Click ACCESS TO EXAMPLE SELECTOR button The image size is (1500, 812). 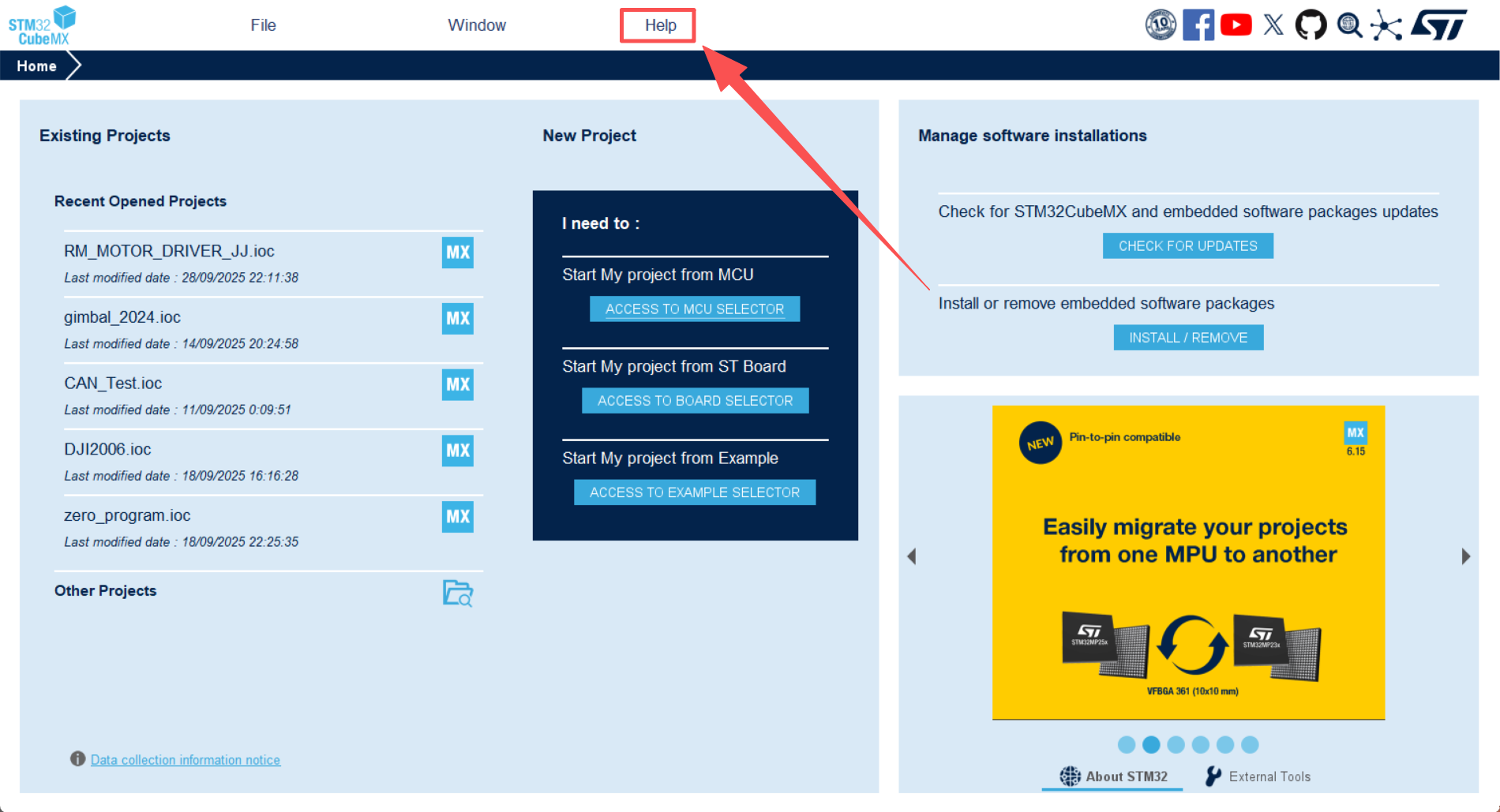coord(695,492)
